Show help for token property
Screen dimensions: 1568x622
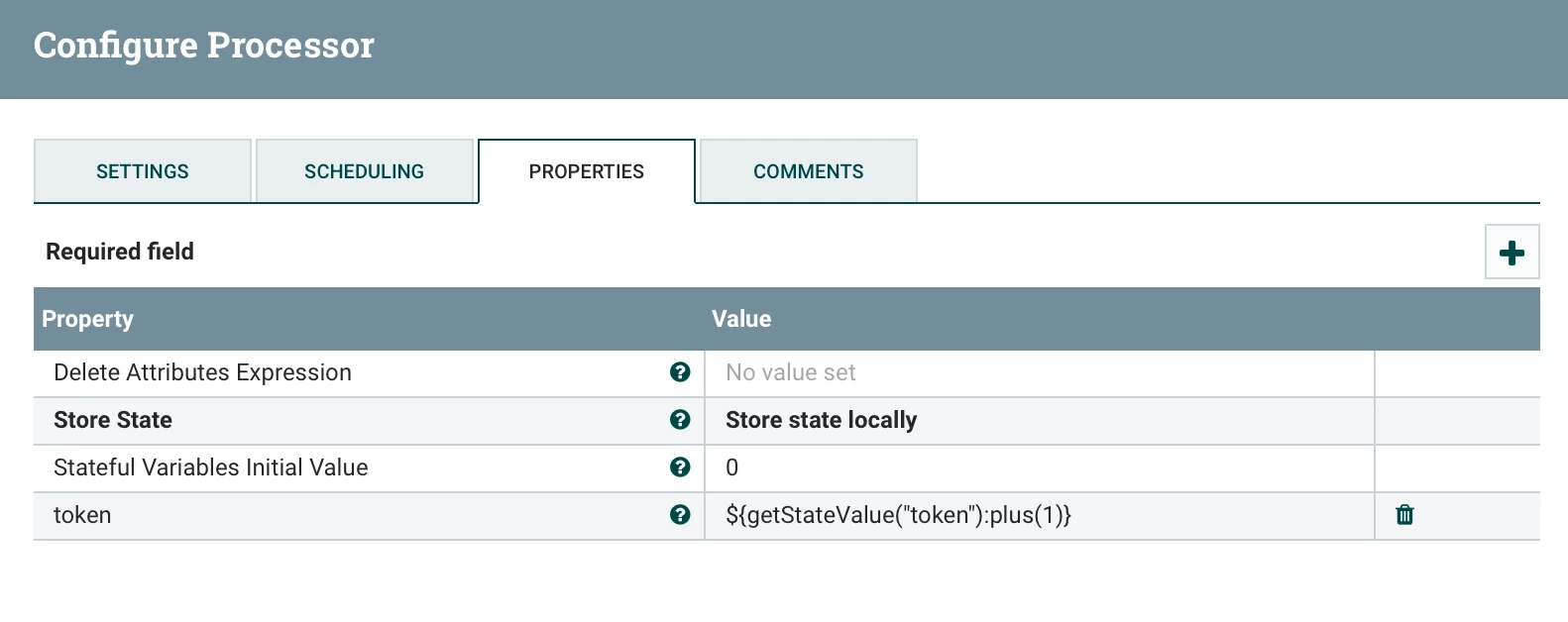pyautogui.click(x=680, y=515)
